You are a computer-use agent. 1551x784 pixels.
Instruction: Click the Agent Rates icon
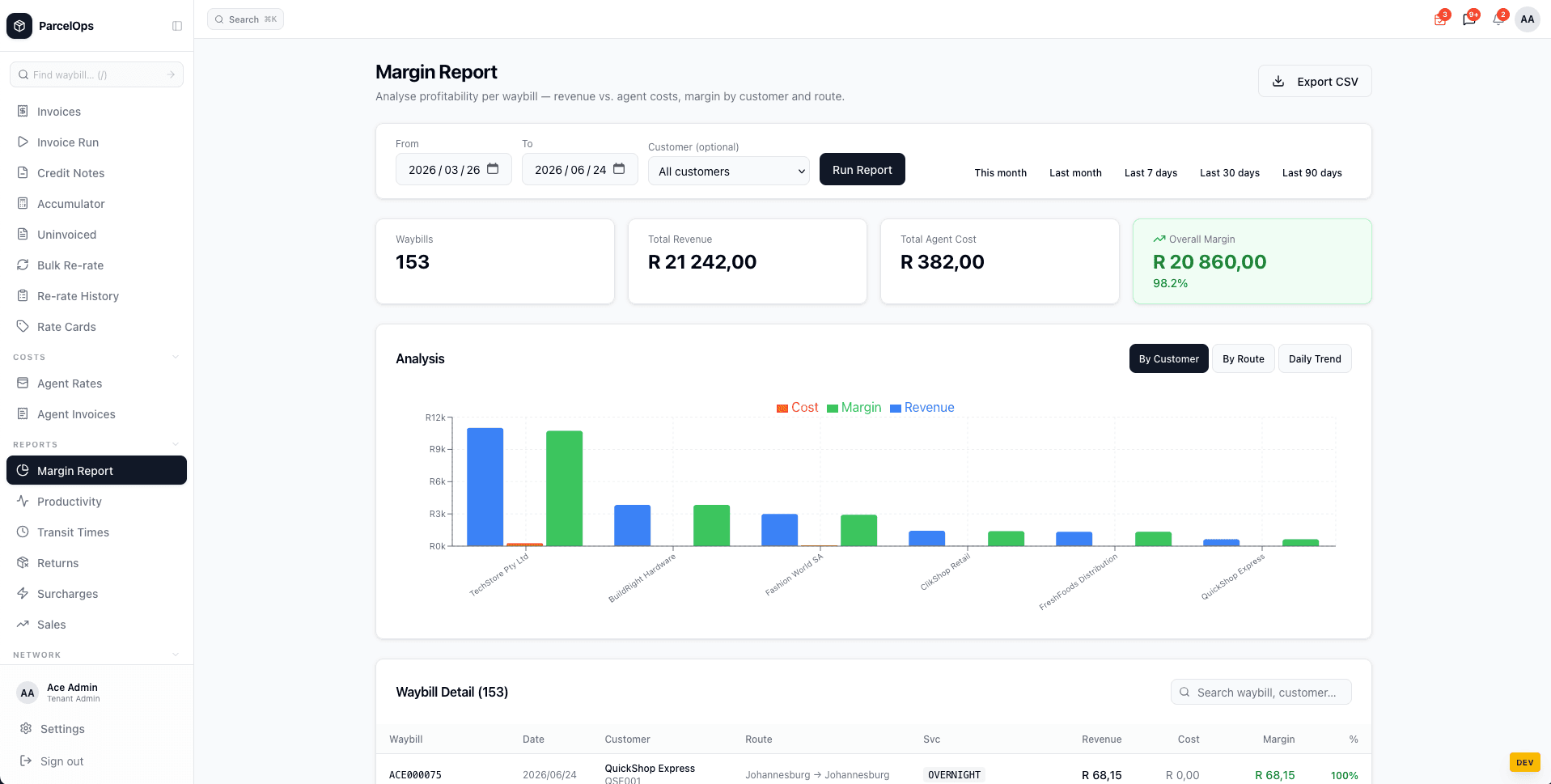23,383
